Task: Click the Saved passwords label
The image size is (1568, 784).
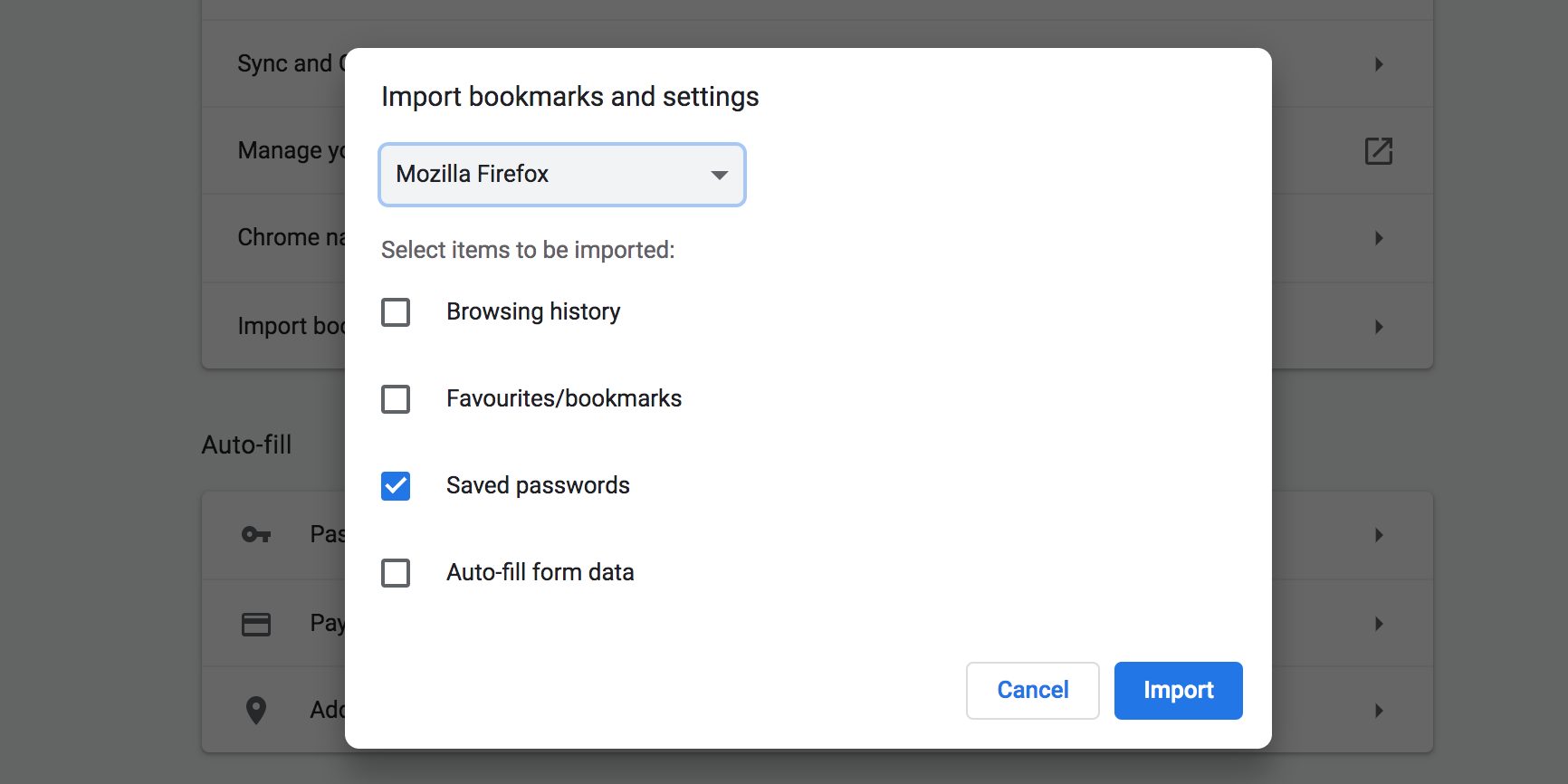Action: pos(538,486)
